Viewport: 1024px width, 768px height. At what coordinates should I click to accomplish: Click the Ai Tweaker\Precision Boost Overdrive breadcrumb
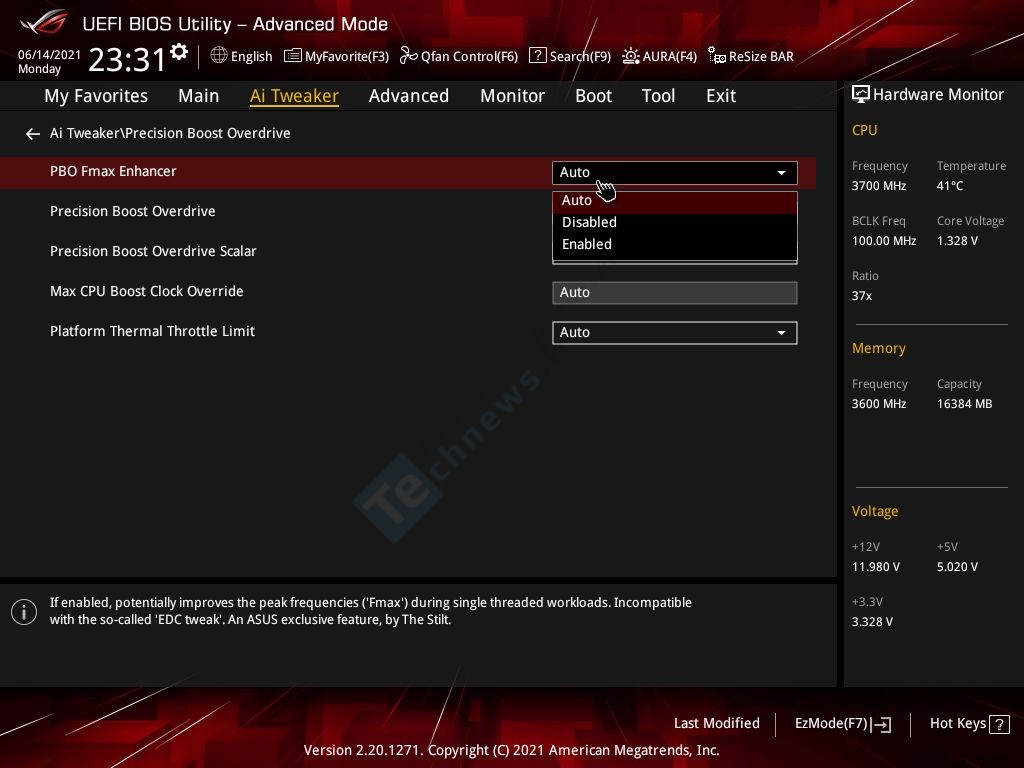[170, 133]
